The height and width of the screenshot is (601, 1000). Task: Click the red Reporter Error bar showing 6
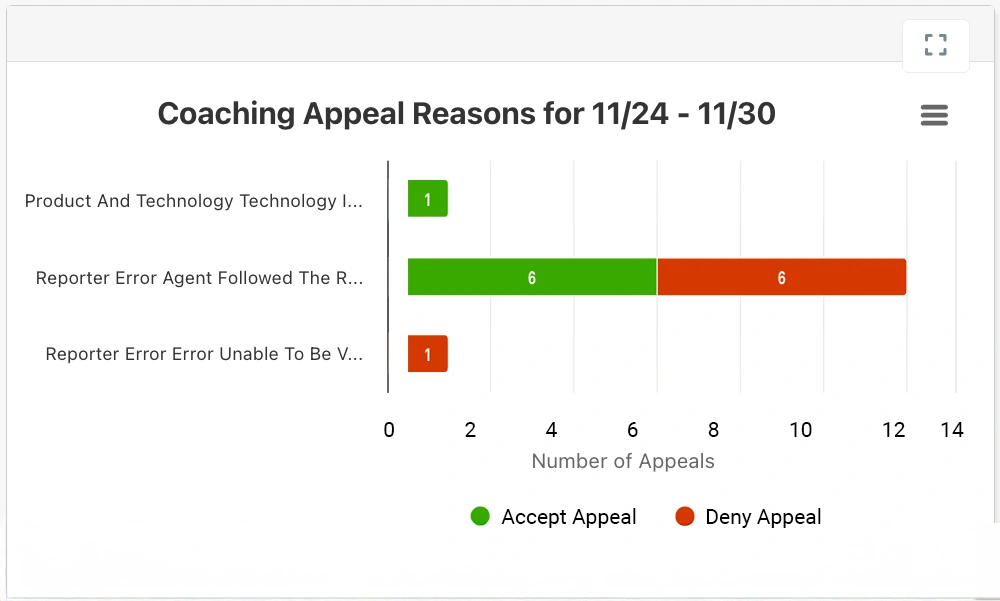coord(781,277)
